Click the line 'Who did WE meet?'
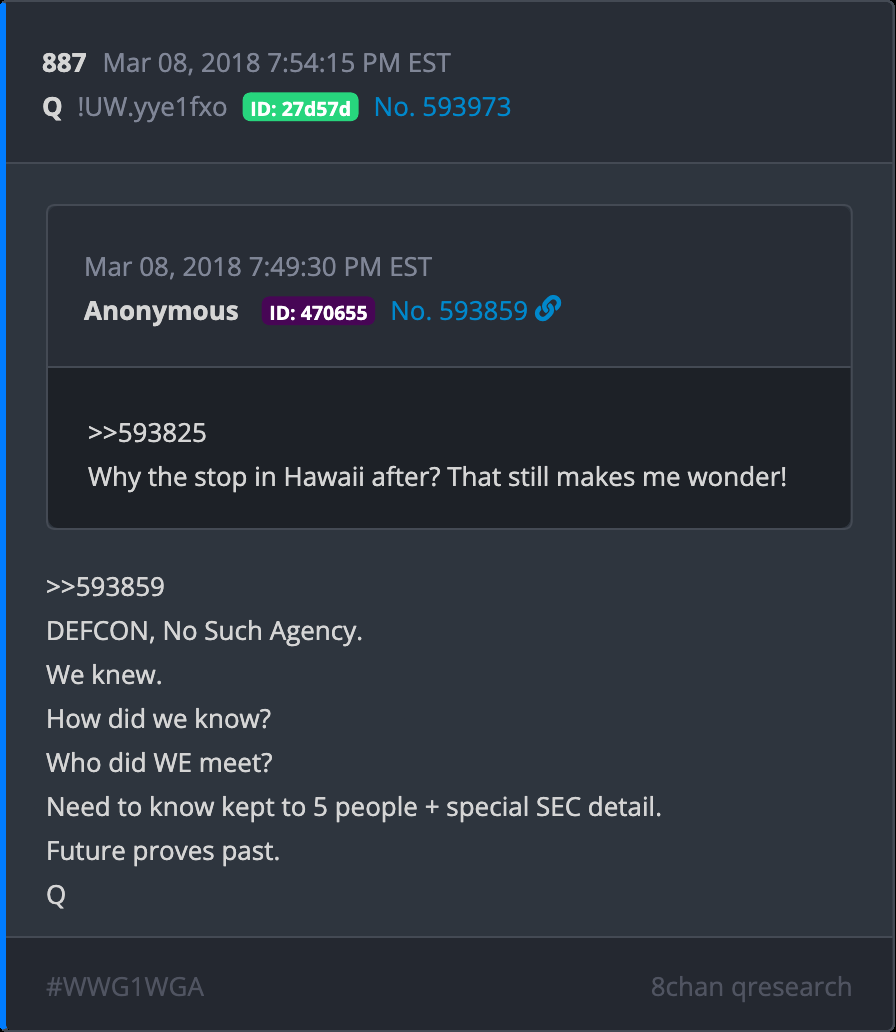The width and height of the screenshot is (896, 1032). coord(159,763)
